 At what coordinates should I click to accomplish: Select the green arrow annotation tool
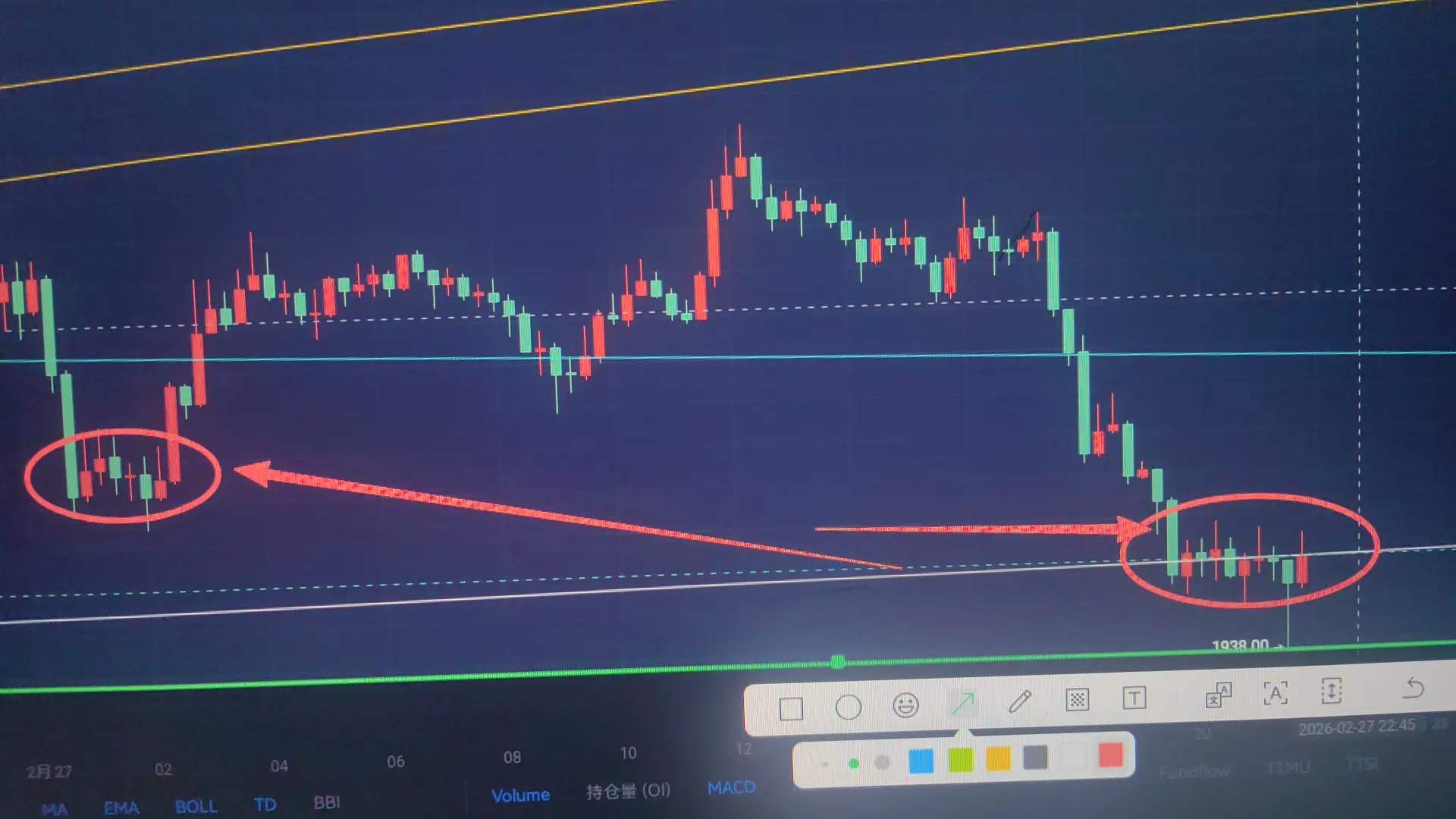963,704
